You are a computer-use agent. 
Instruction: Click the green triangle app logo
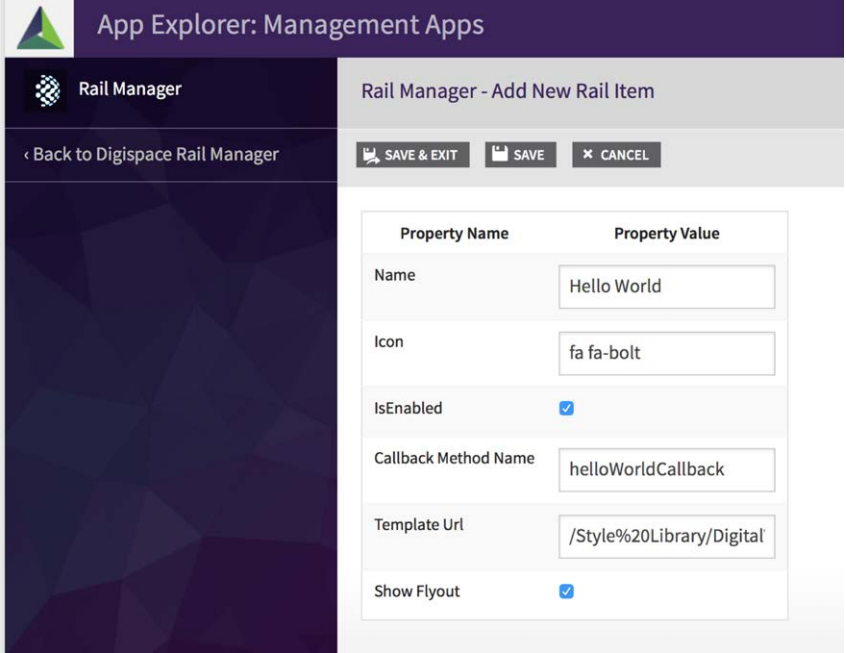(x=40, y=27)
